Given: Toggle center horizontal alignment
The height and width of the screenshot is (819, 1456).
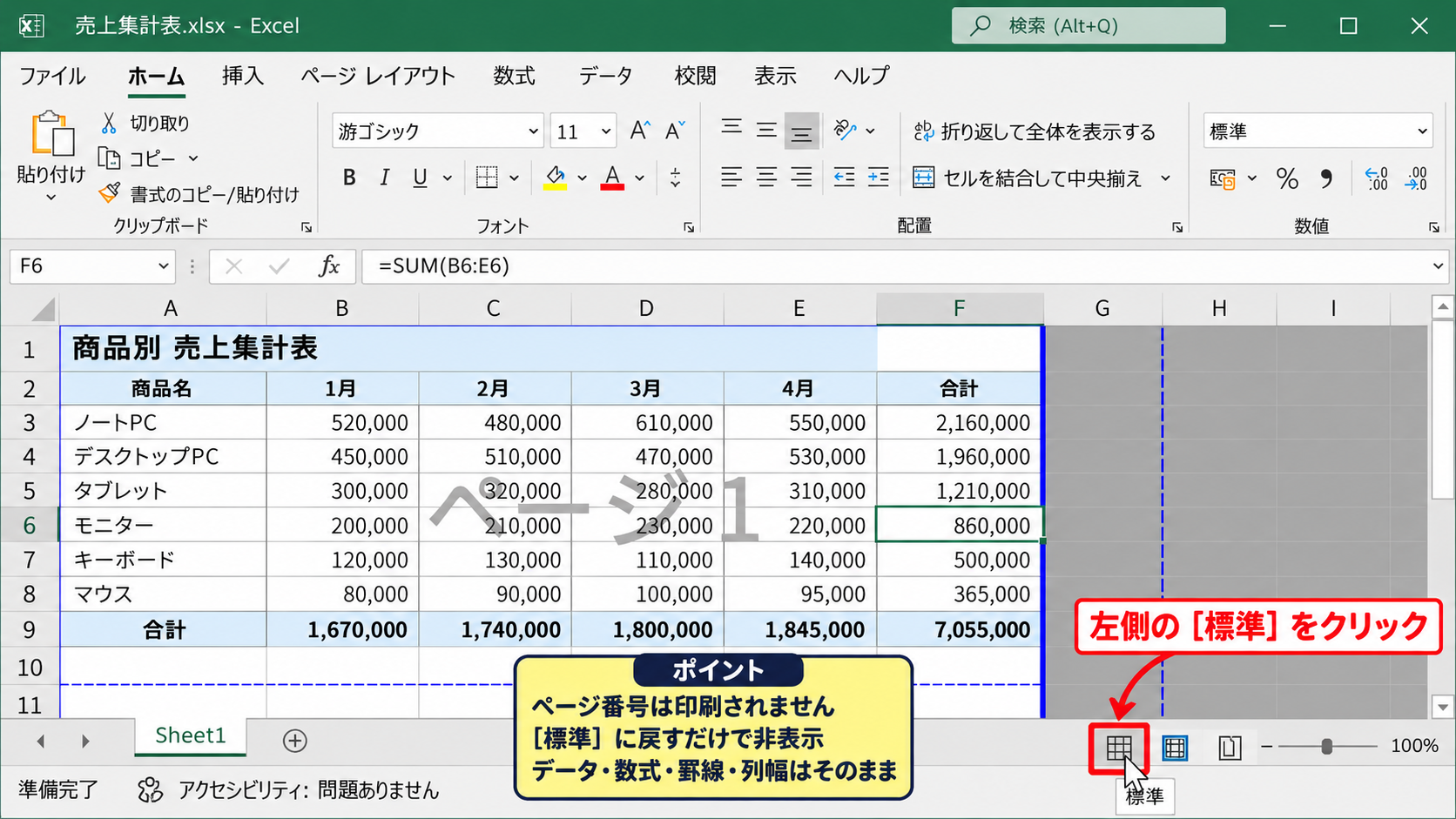Looking at the screenshot, I should pyautogui.click(x=766, y=178).
